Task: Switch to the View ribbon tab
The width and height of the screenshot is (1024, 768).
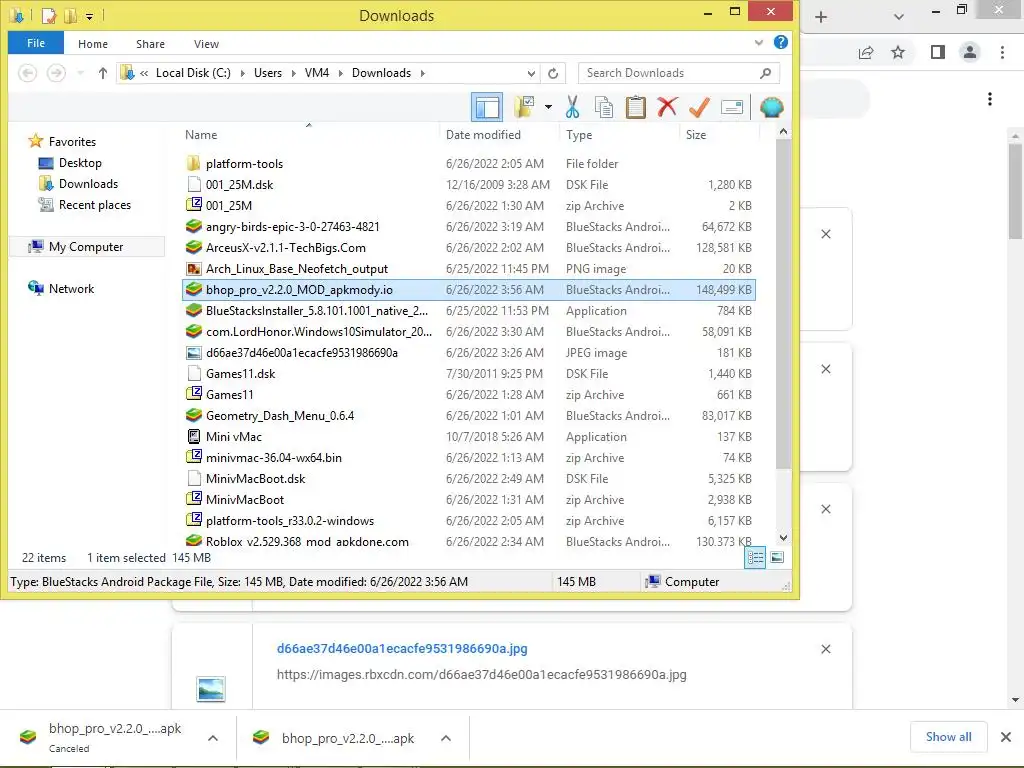Action: tap(206, 44)
